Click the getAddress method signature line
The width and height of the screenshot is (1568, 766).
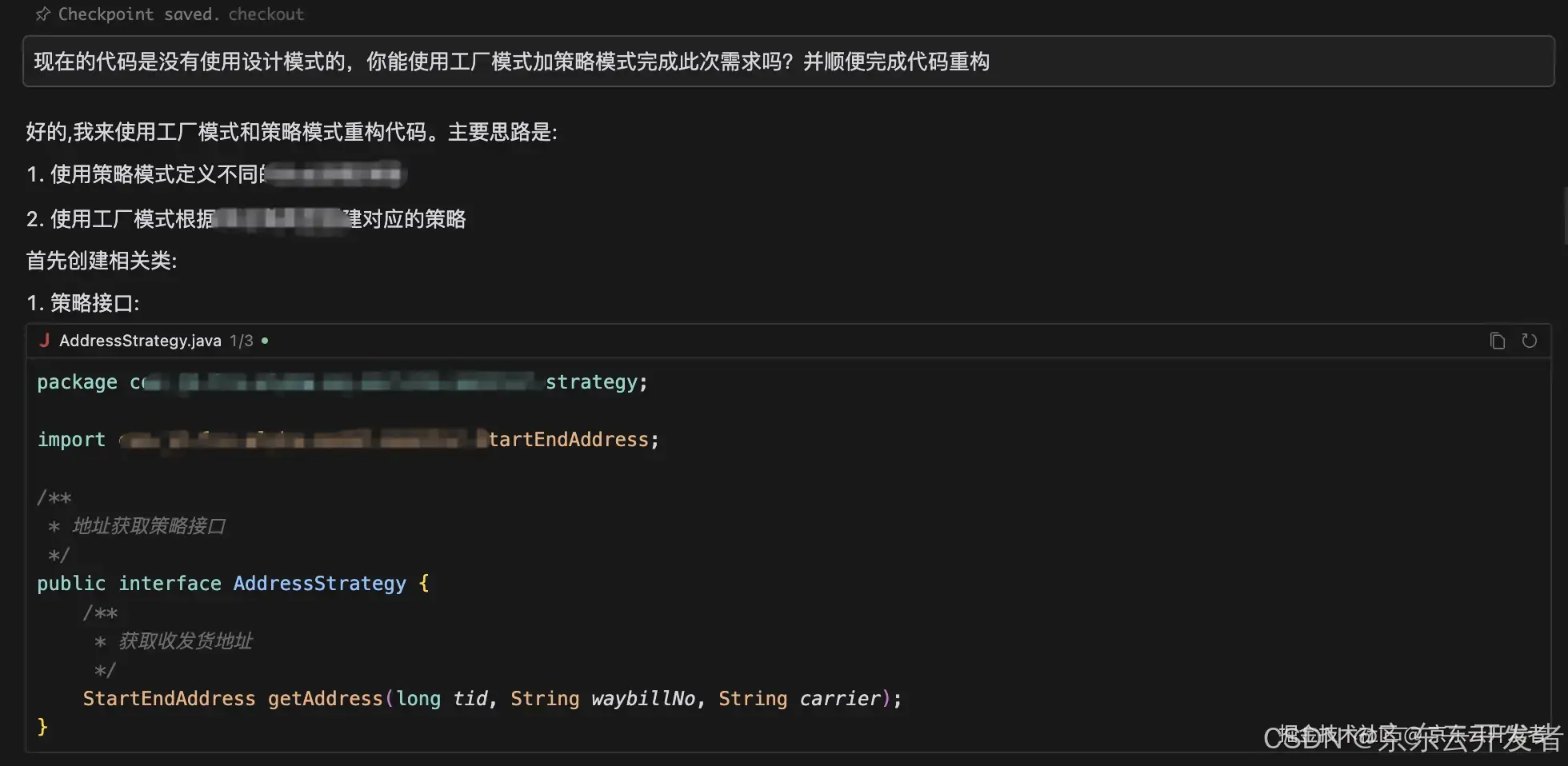click(x=492, y=699)
